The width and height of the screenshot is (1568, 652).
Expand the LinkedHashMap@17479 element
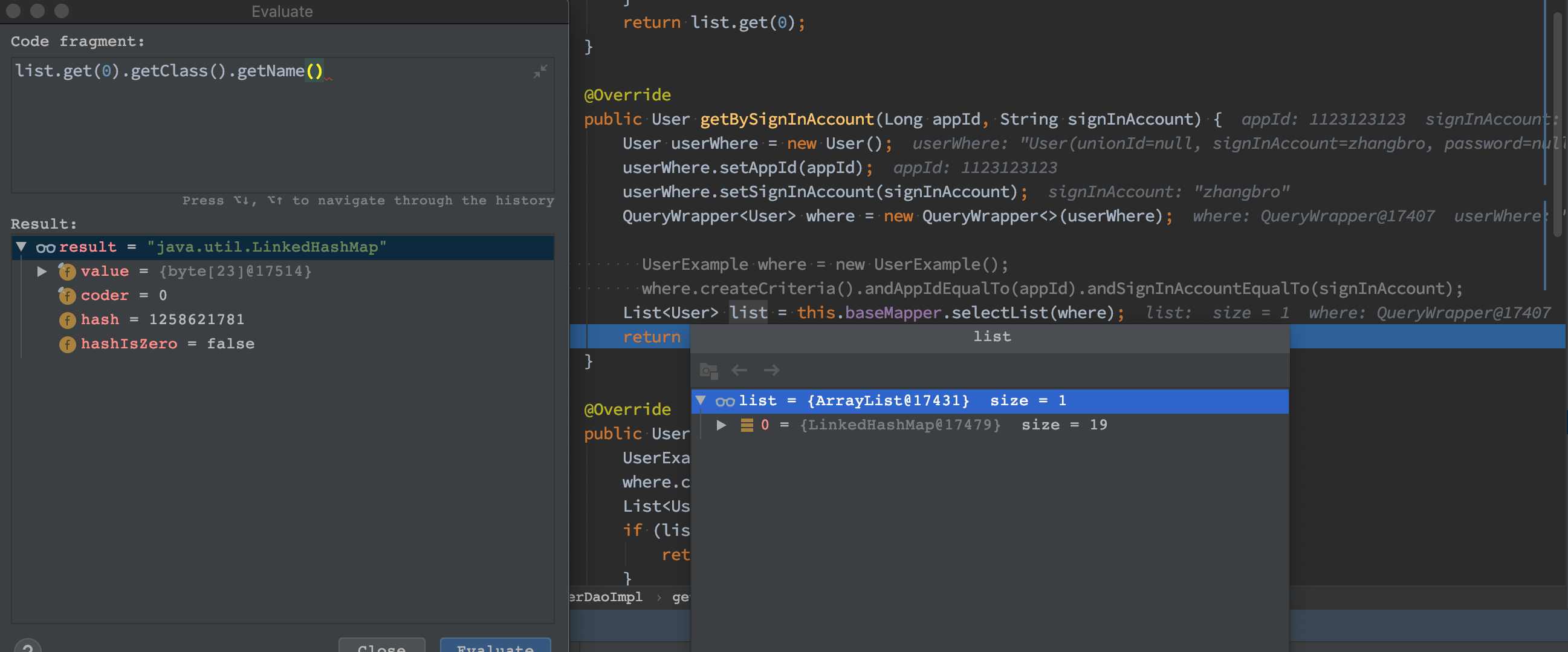point(721,425)
